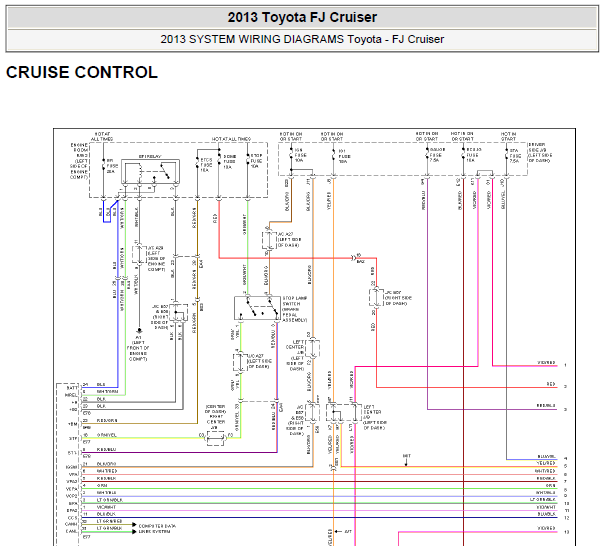
Task: Click the ETCS FUSE label
Action: [206, 165]
